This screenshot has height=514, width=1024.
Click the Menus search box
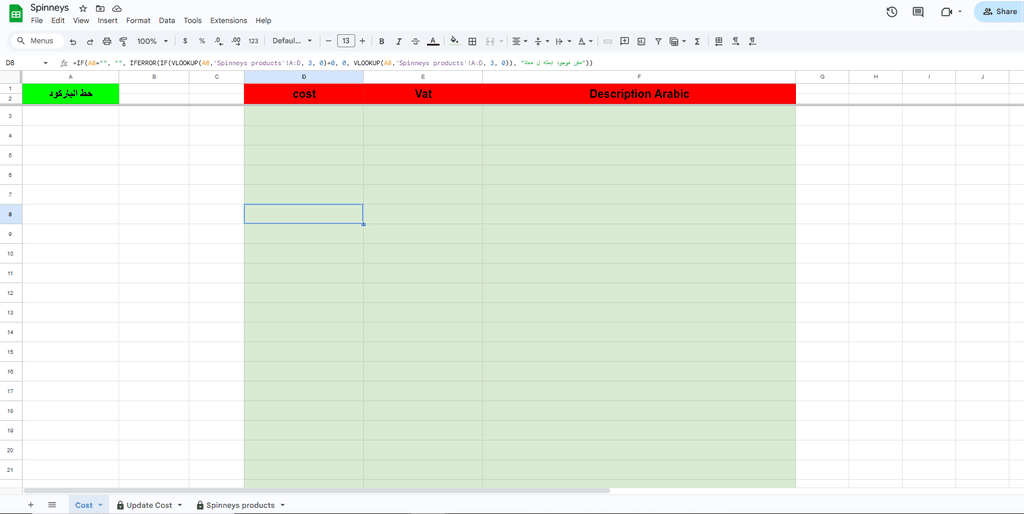[x=37, y=41]
